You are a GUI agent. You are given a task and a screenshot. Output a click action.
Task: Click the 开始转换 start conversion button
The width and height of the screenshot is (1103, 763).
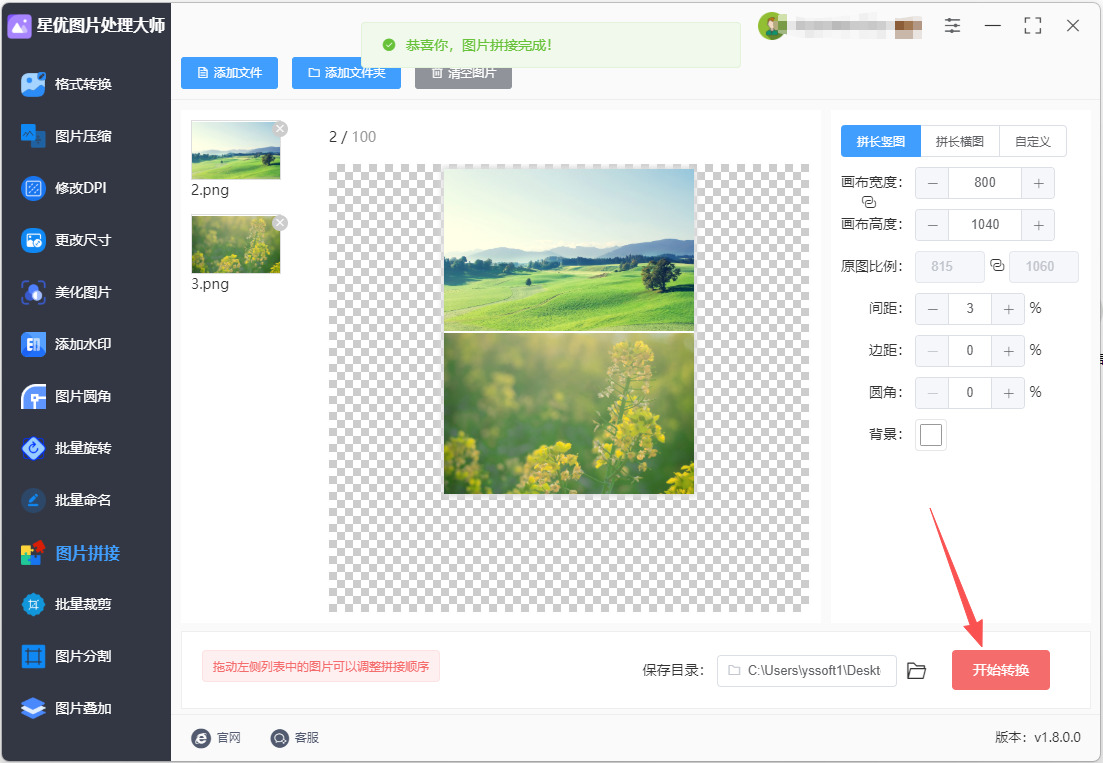pyautogui.click(x=1000, y=670)
